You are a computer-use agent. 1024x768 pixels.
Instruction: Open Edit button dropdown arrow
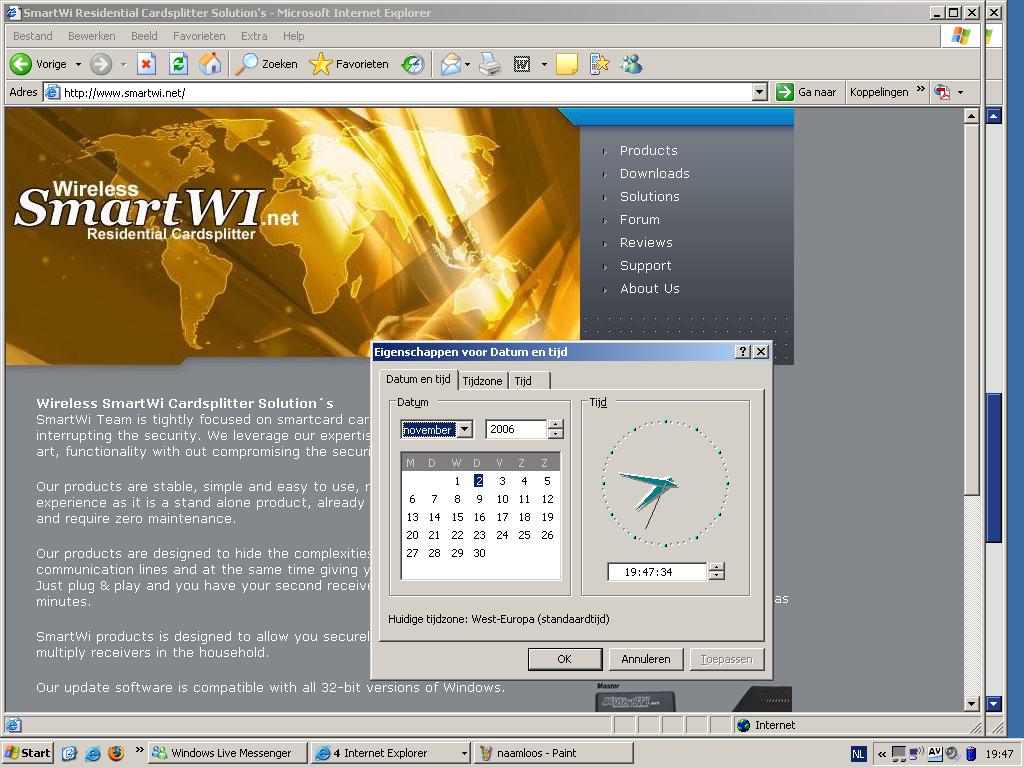[543, 64]
